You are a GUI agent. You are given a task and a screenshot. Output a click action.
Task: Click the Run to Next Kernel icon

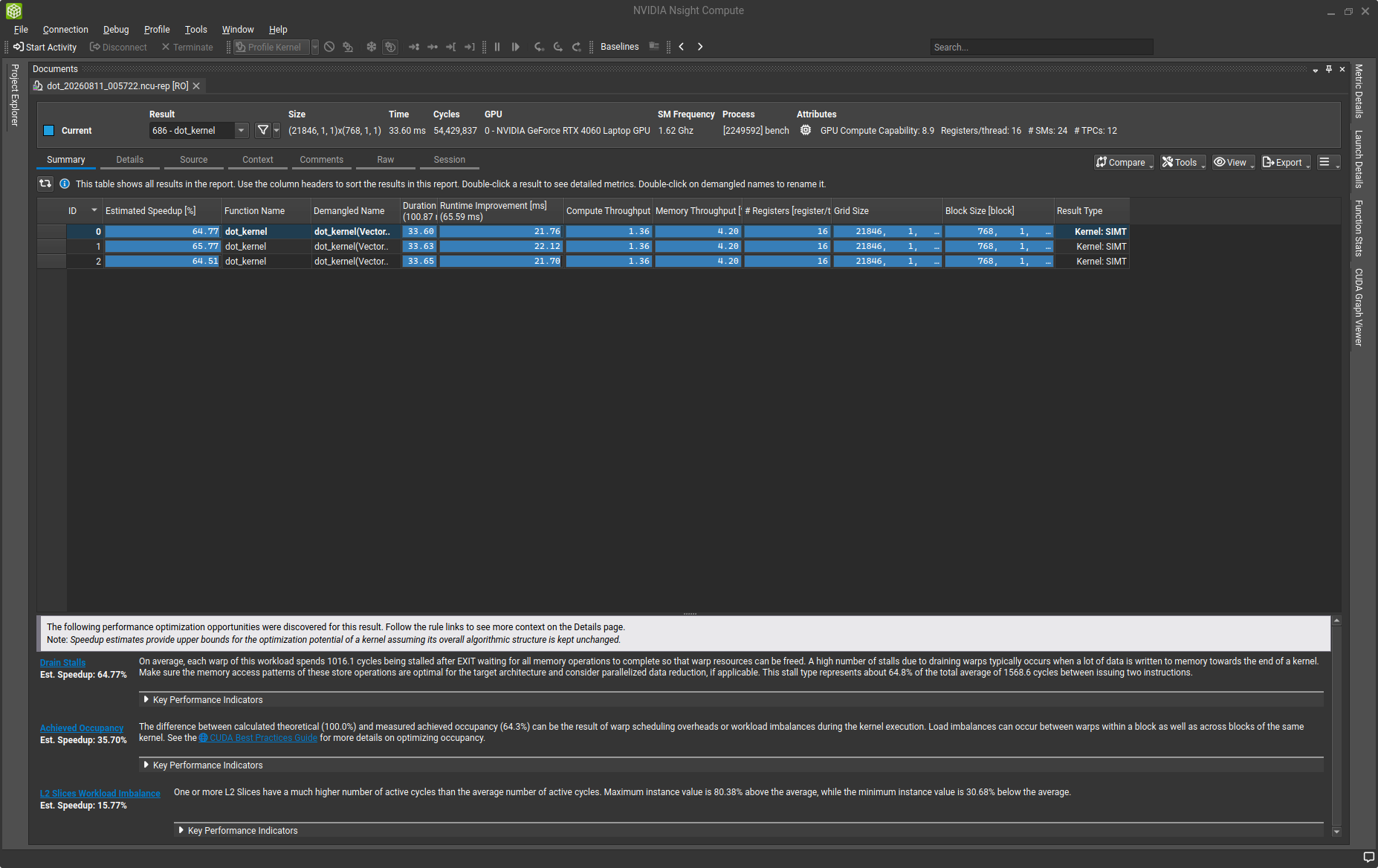pos(414,47)
